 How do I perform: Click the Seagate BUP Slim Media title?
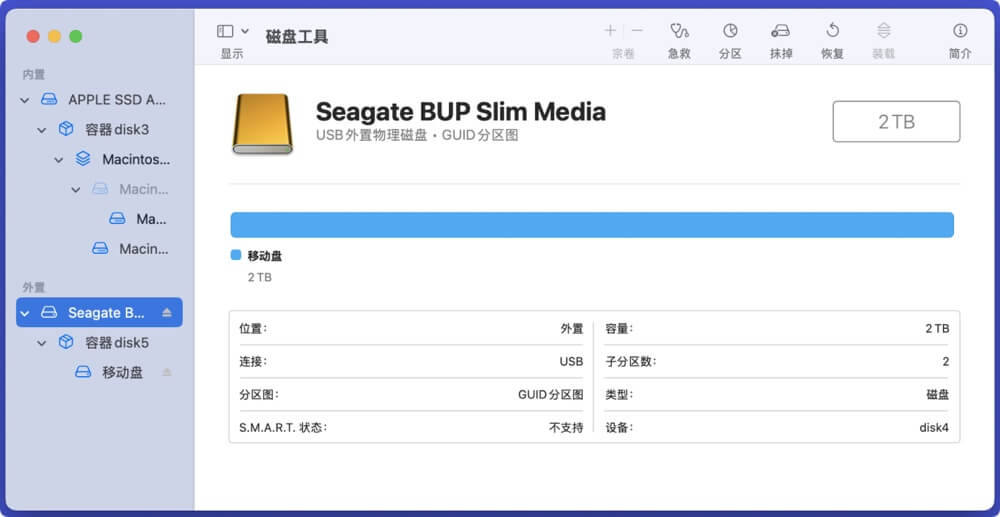[460, 112]
